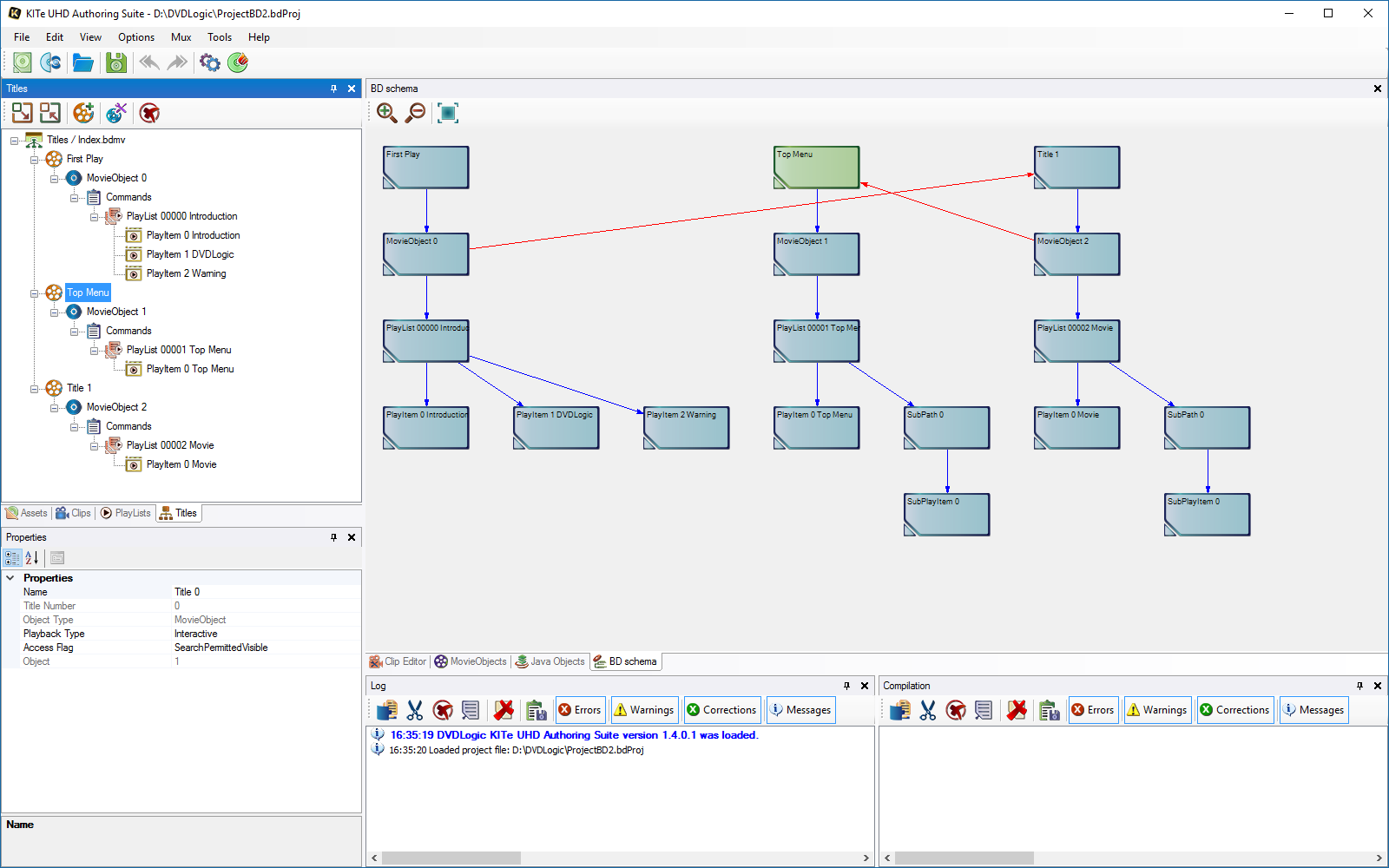
Task: Click the gears settings icon in toolbar
Action: pyautogui.click(x=209, y=62)
